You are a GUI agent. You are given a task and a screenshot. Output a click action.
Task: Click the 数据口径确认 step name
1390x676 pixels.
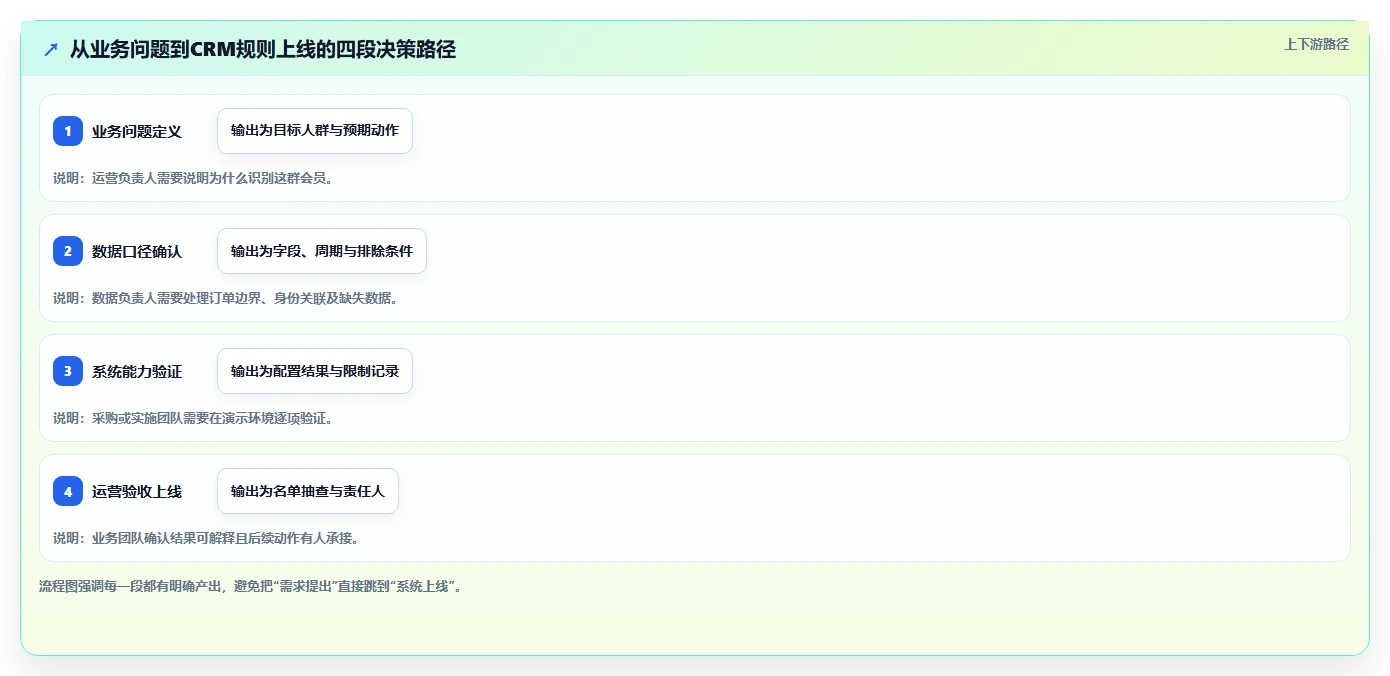tap(137, 251)
